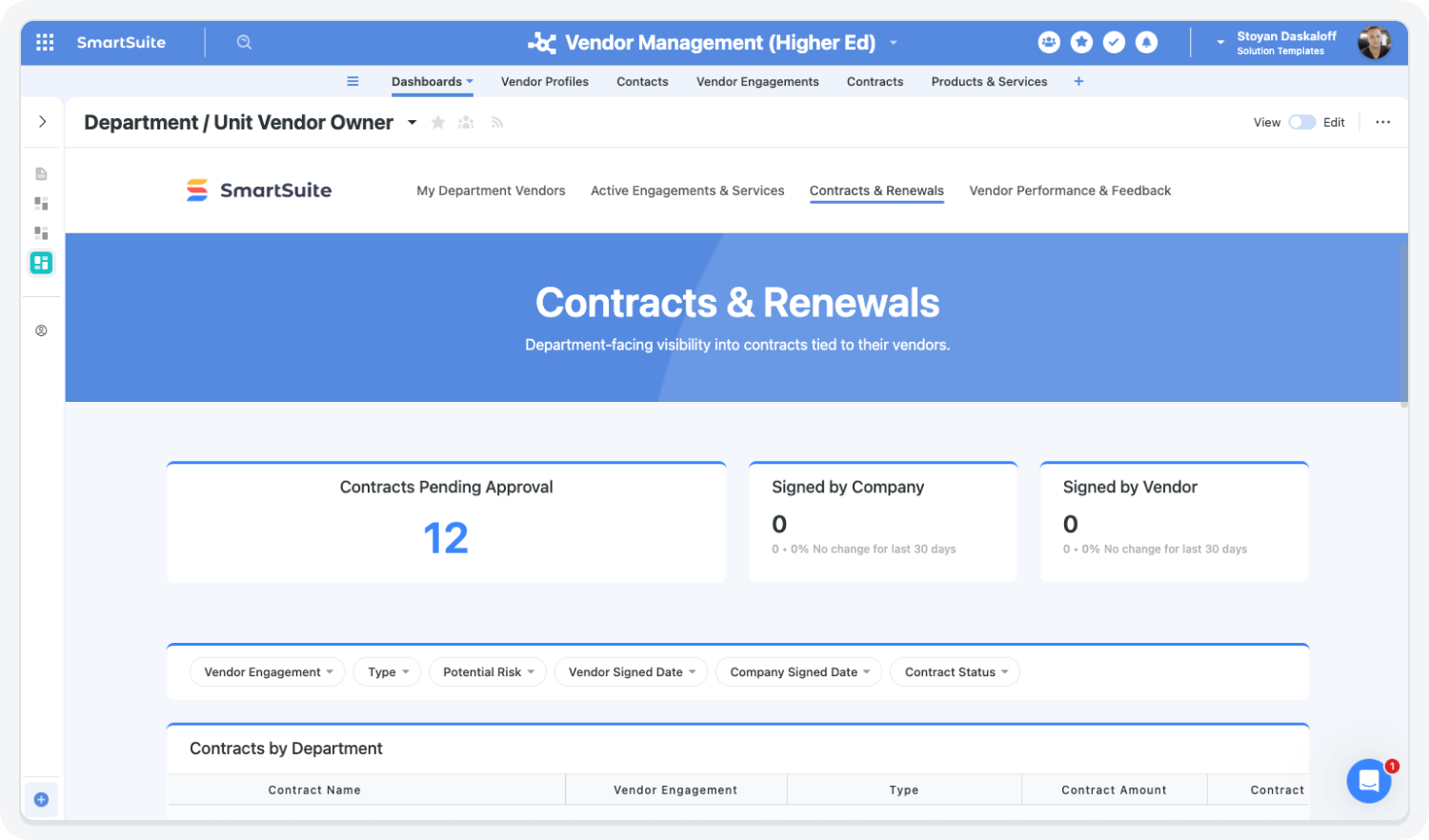This screenshot has height=840, width=1429.
Task: Click the Vendor Engagement column header
Action: coord(675,790)
